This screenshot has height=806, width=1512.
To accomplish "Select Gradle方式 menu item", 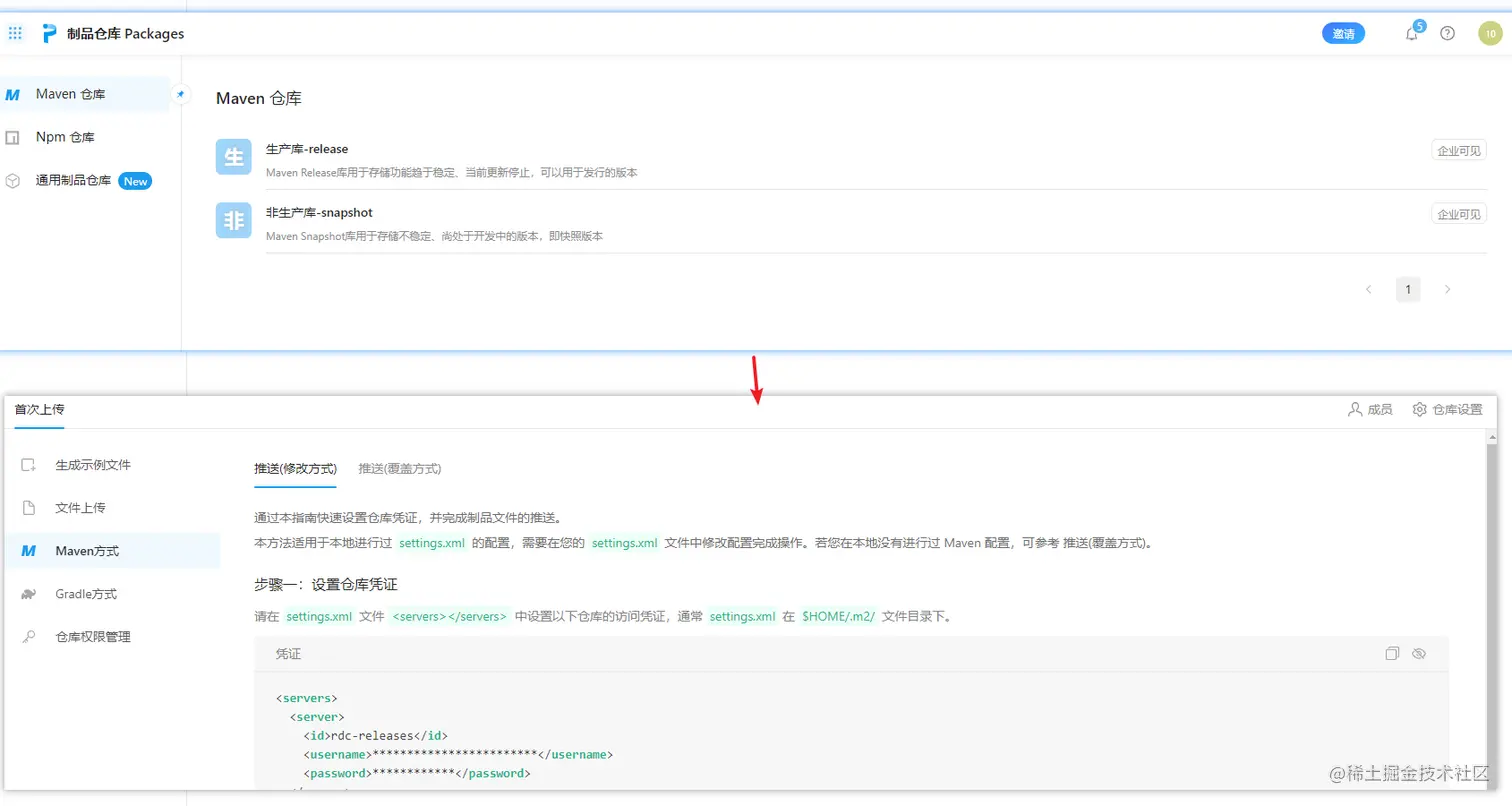I will pyautogui.click(x=112, y=594).
